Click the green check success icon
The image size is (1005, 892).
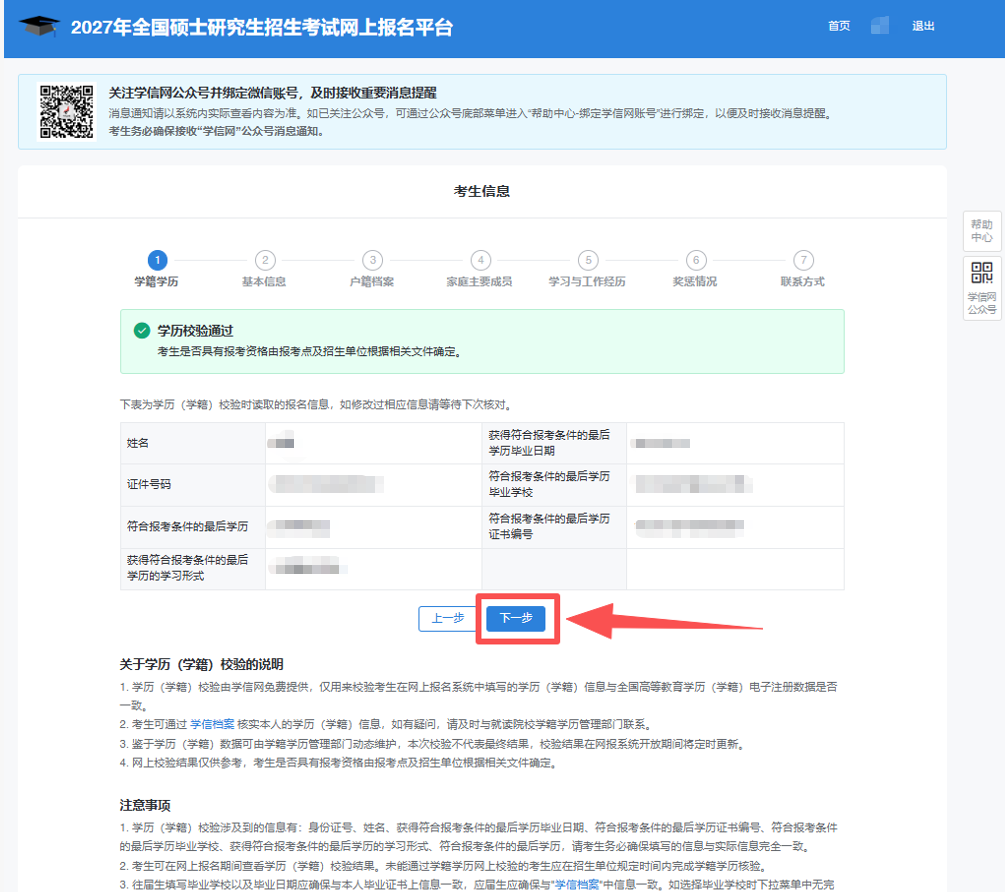(142, 331)
